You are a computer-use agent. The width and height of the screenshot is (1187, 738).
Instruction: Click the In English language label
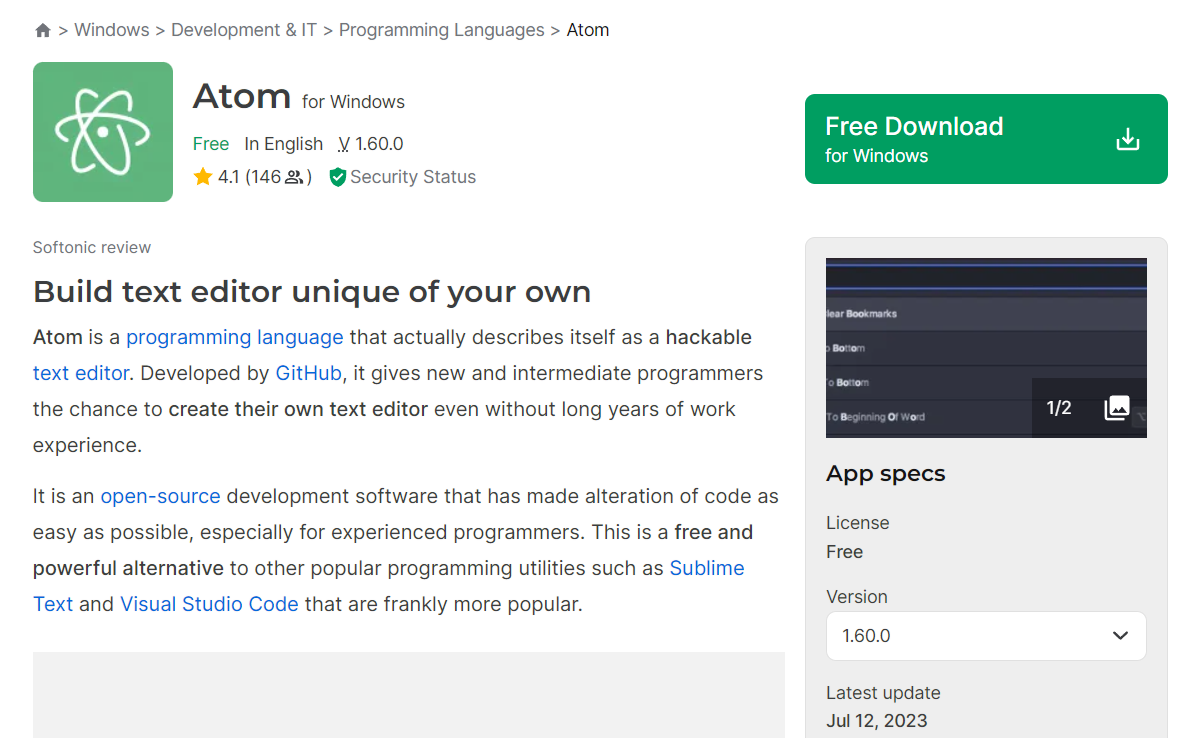pyautogui.click(x=283, y=144)
